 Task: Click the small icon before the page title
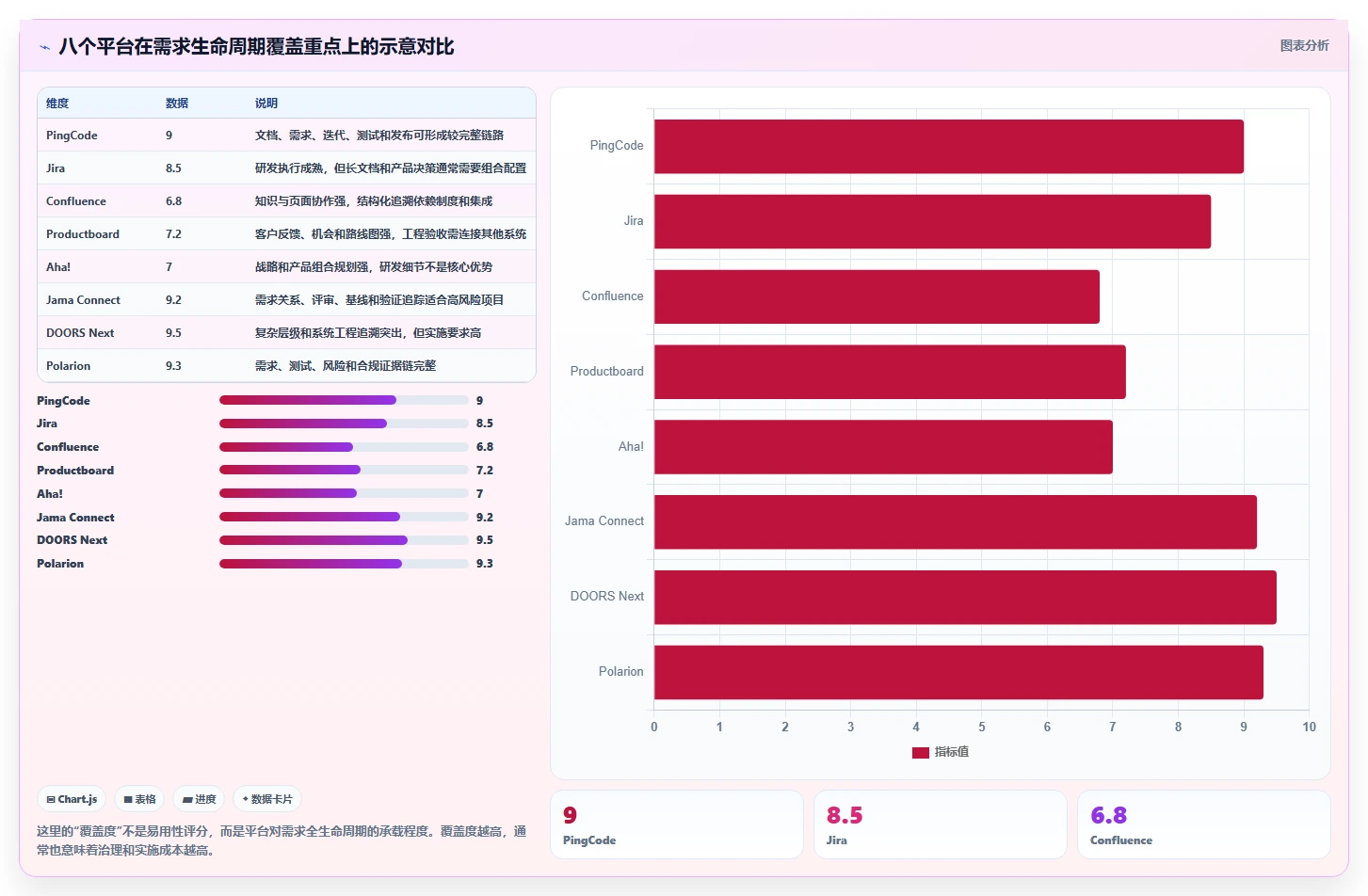44,47
